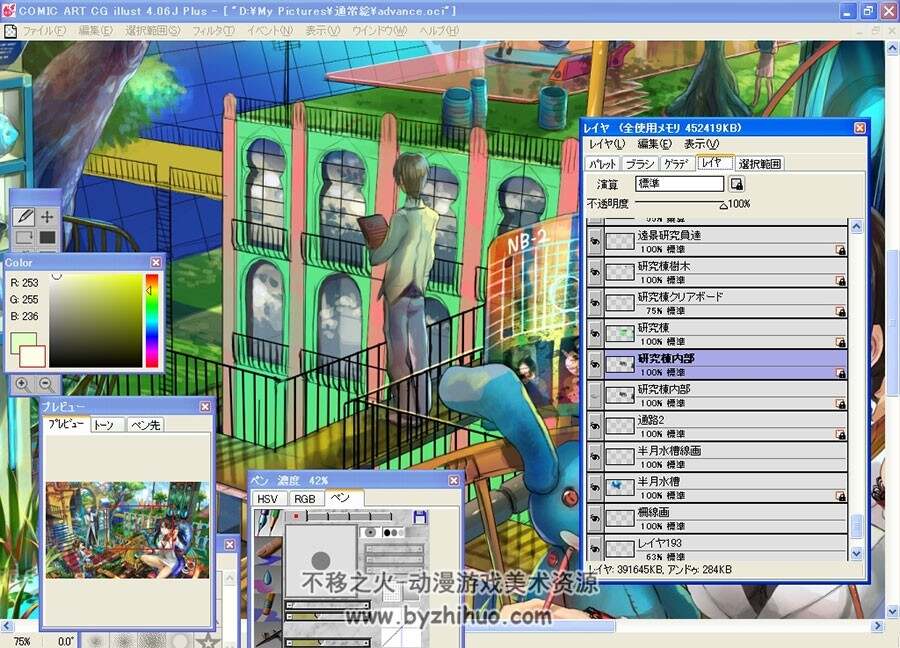Image resolution: width=900 pixels, height=648 pixels.
Task: Switch to the 選択範囲 tab
Action: (759, 164)
